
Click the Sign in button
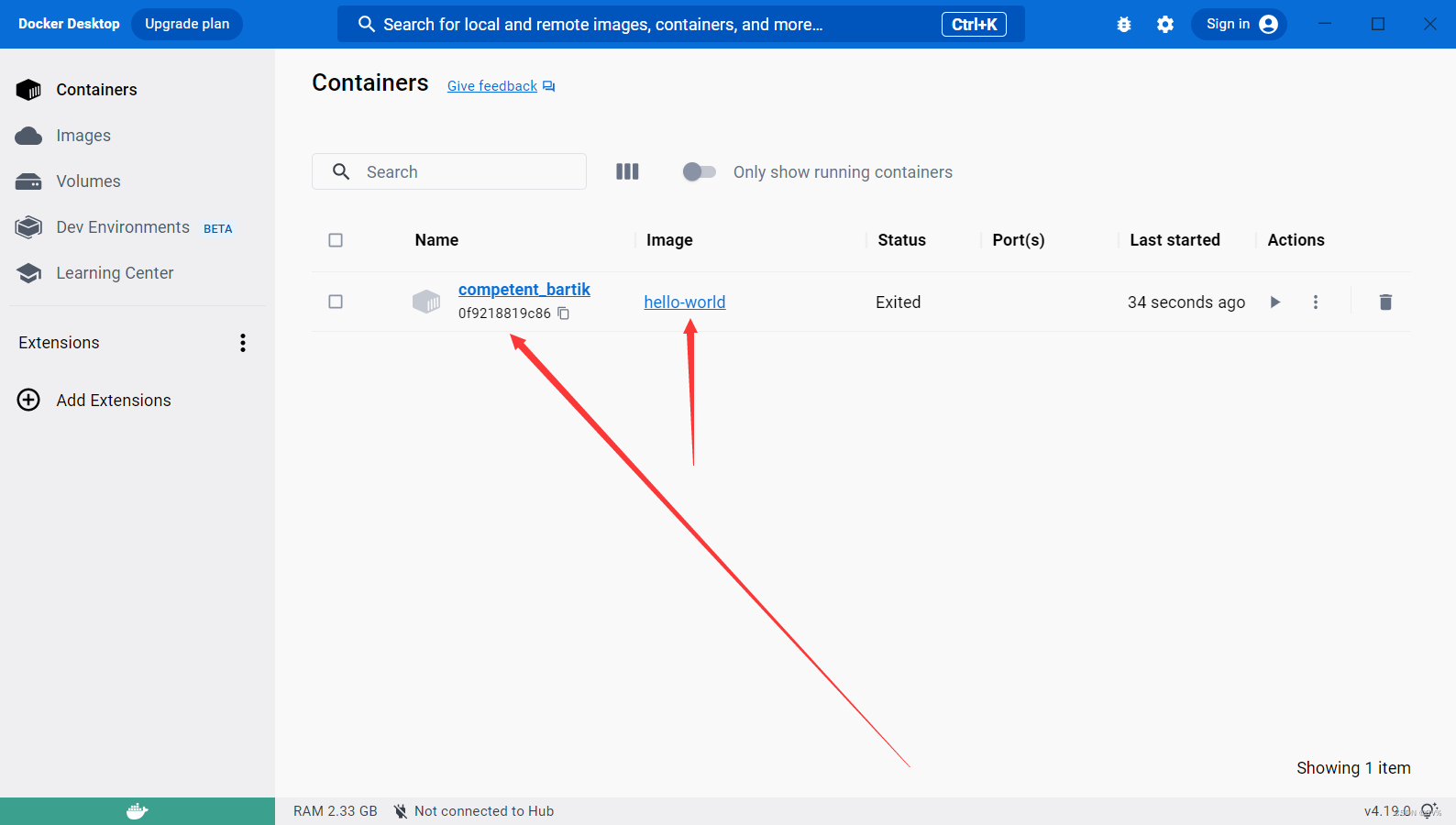click(1239, 24)
